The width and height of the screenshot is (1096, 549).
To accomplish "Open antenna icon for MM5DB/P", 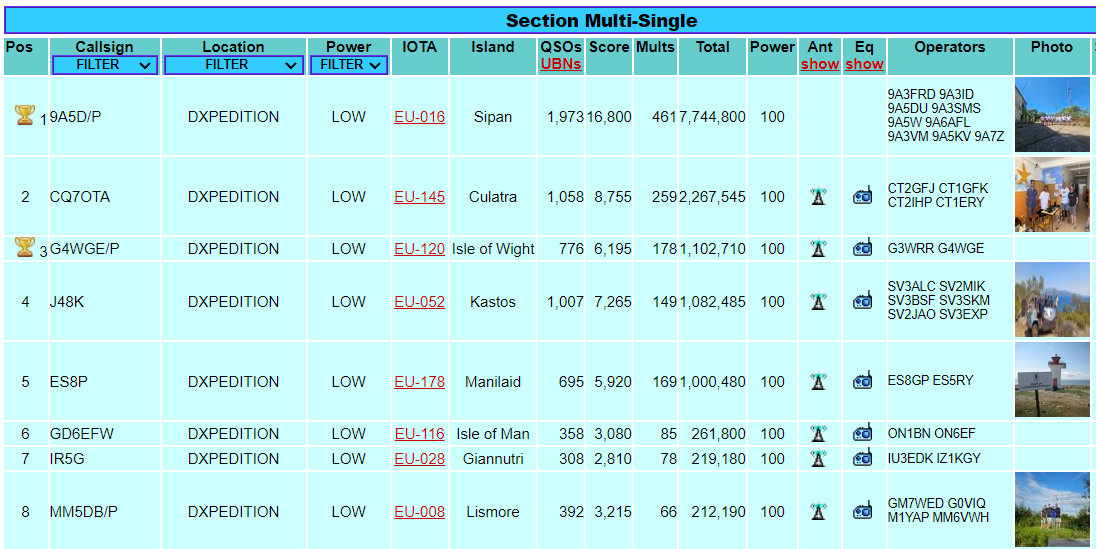I will tap(818, 511).
